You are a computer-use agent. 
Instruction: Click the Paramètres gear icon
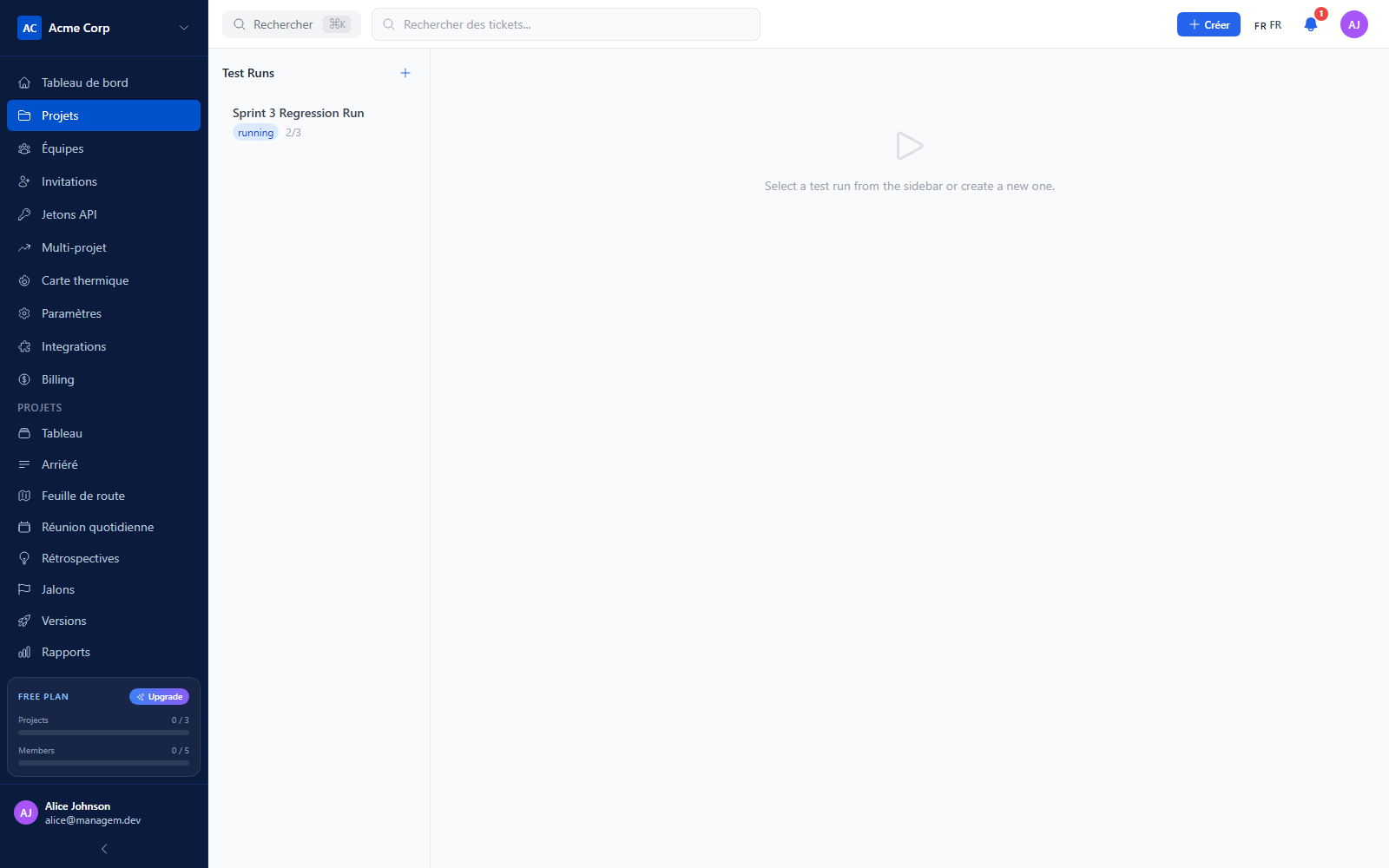pos(24,313)
